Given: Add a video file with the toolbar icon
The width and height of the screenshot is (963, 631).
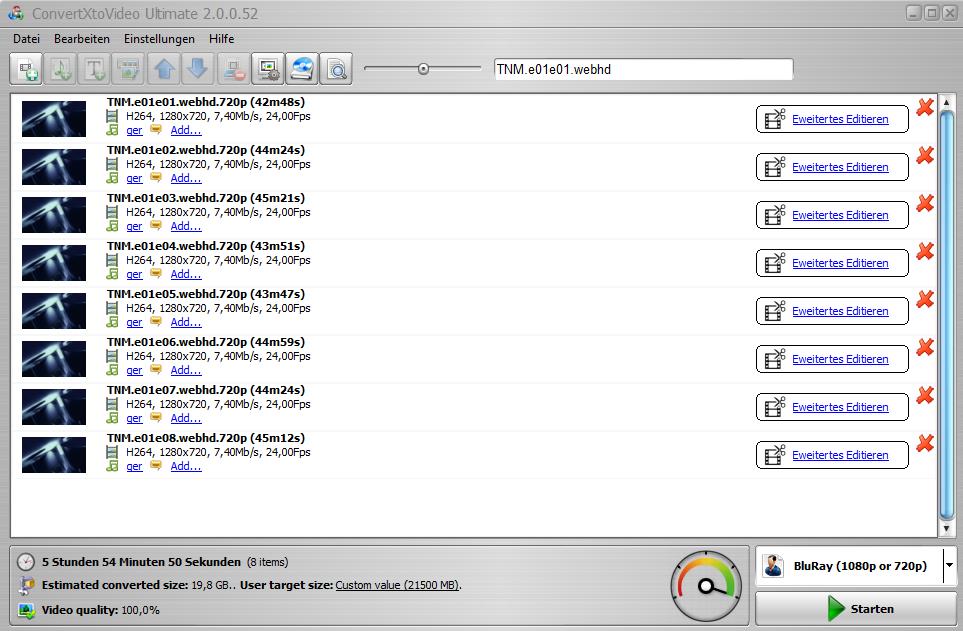Looking at the screenshot, I should (26, 69).
